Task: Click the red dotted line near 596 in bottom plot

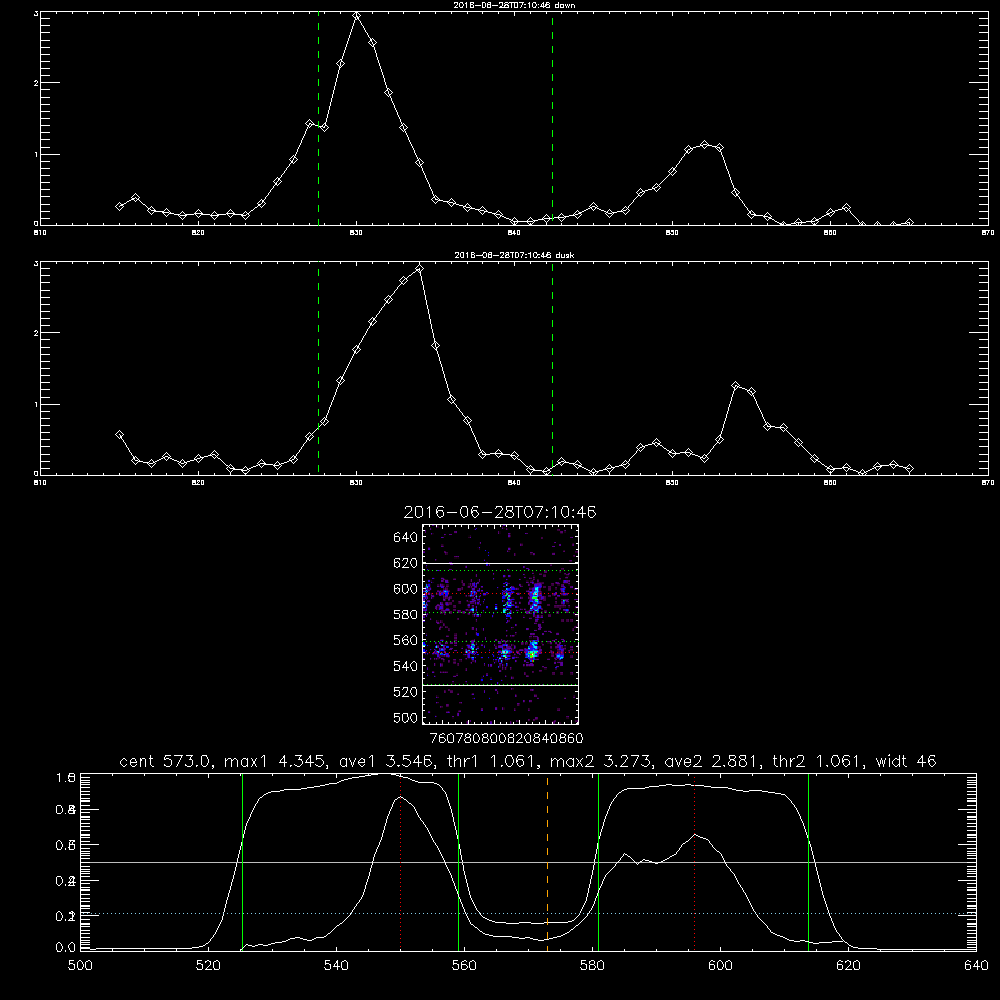Action: coord(695,862)
